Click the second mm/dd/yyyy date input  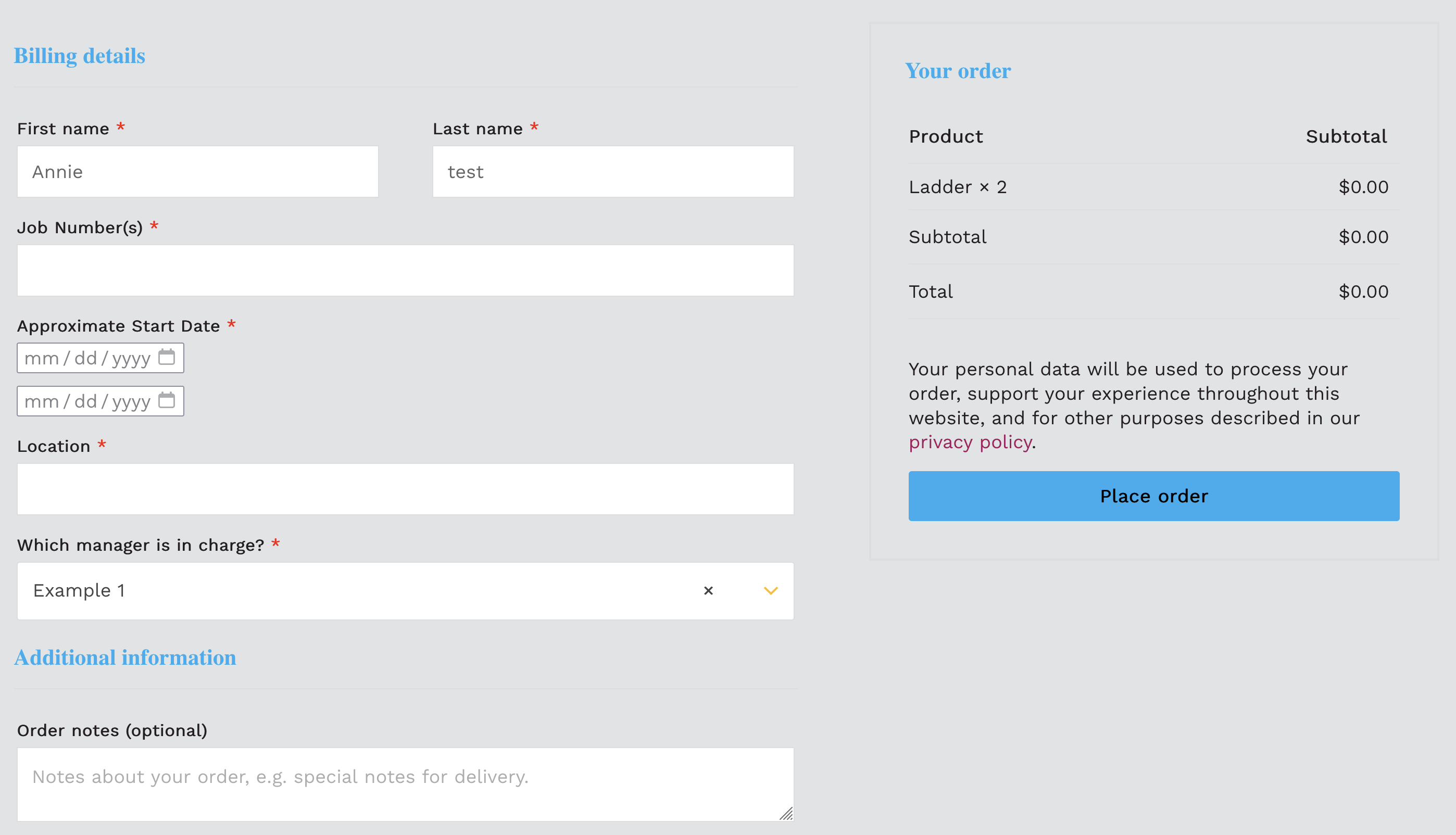pyautogui.click(x=101, y=401)
